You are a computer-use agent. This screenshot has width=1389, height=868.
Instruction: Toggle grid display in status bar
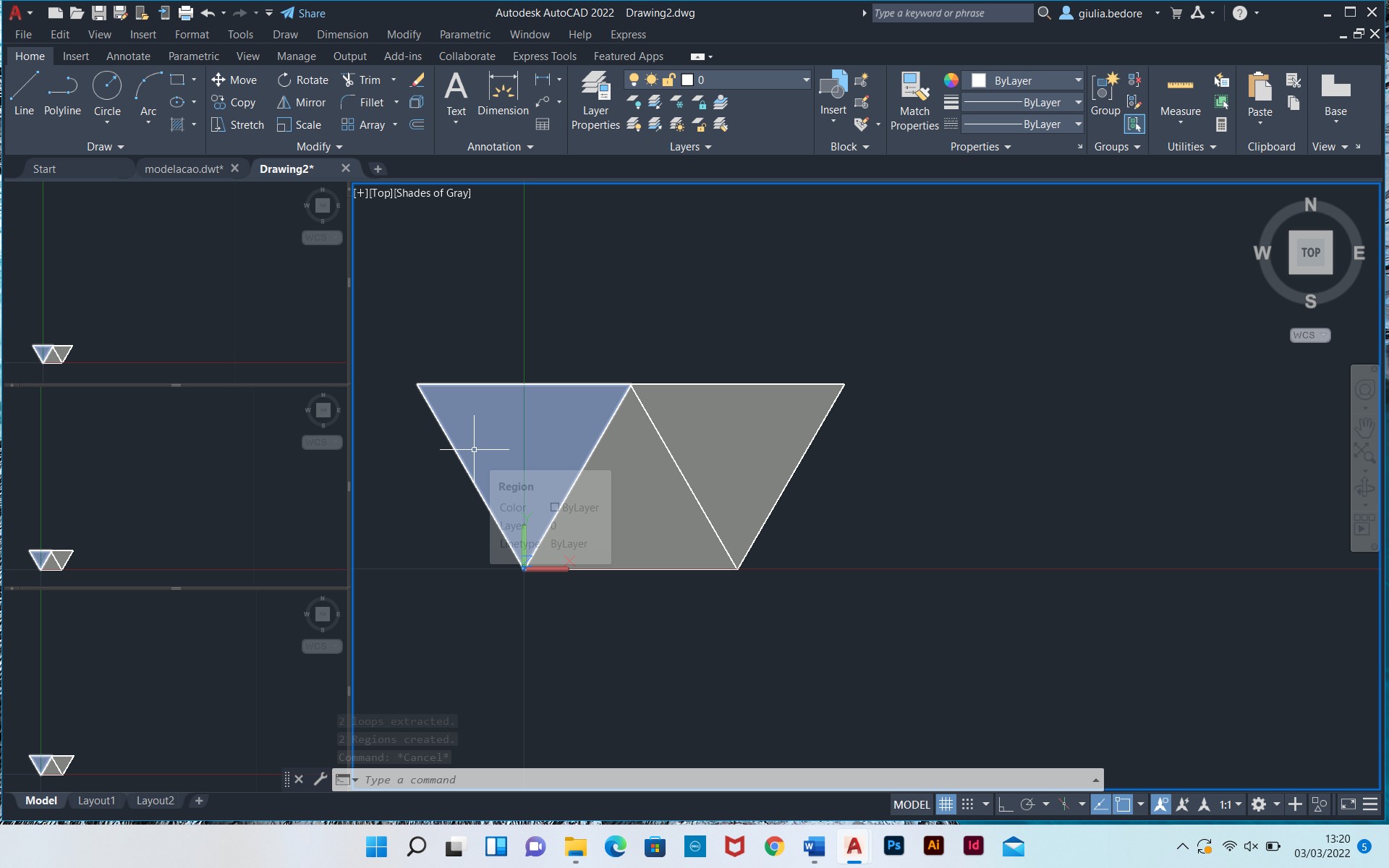[946, 804]
